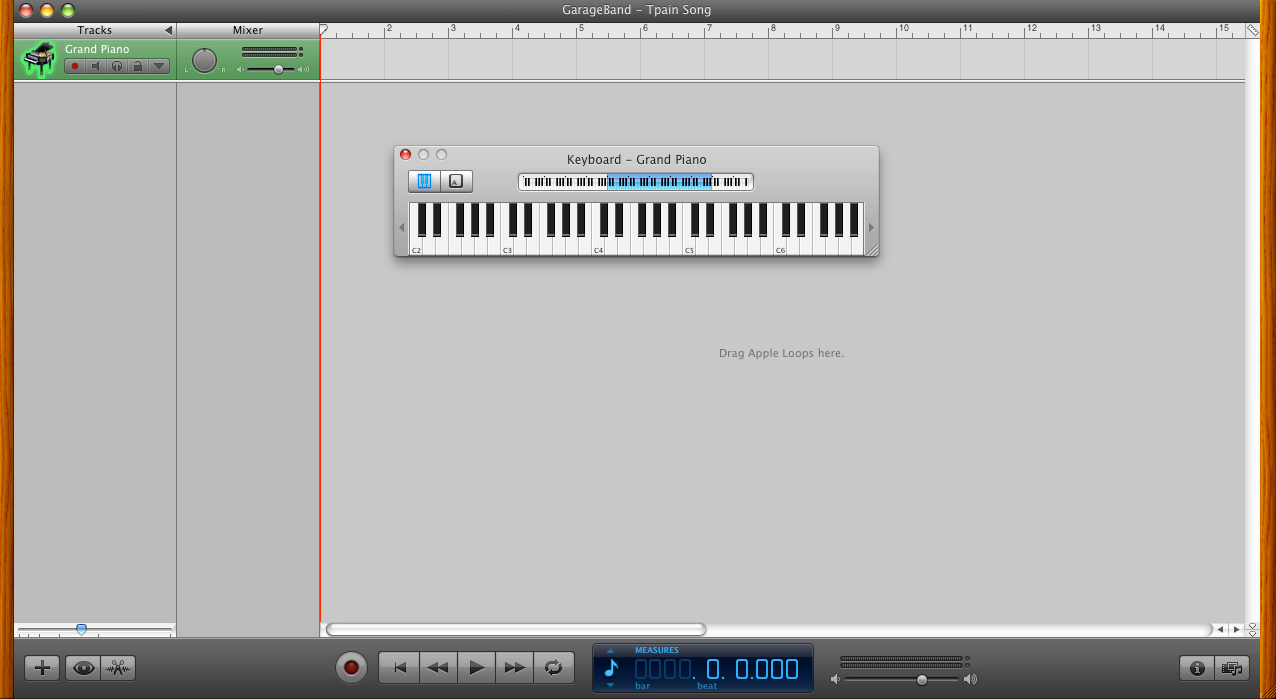Open the Track Editor scissors icon
The width and height of the screenshot is (1276, 699).
click(x=119, y=667)
